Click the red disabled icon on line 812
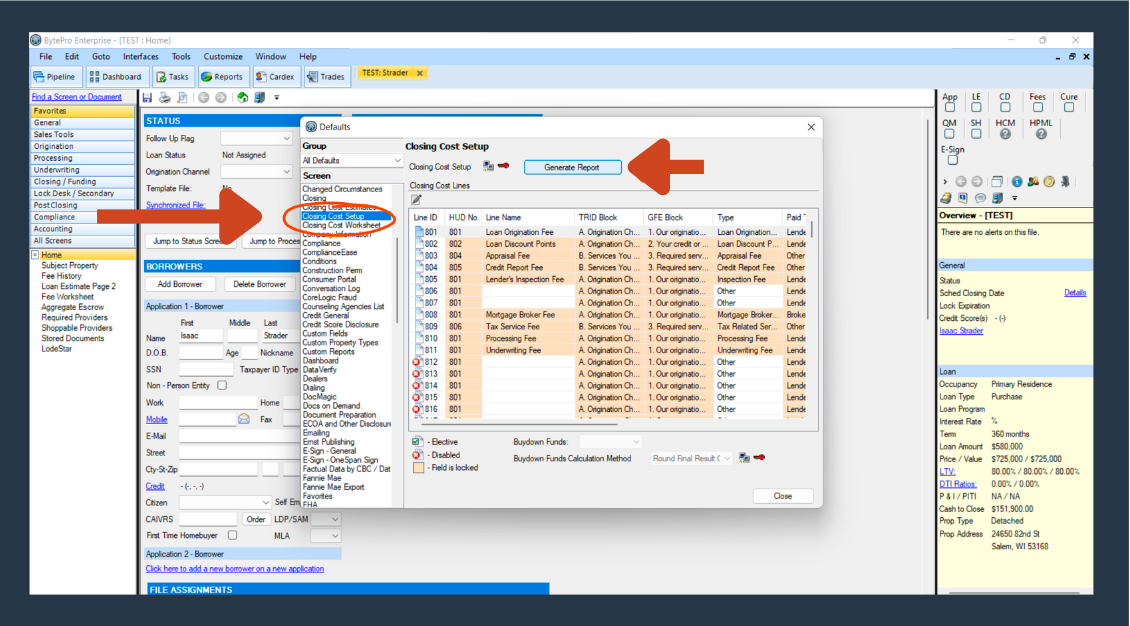Viewport: 1130px width, 626px height. [417, 362]
